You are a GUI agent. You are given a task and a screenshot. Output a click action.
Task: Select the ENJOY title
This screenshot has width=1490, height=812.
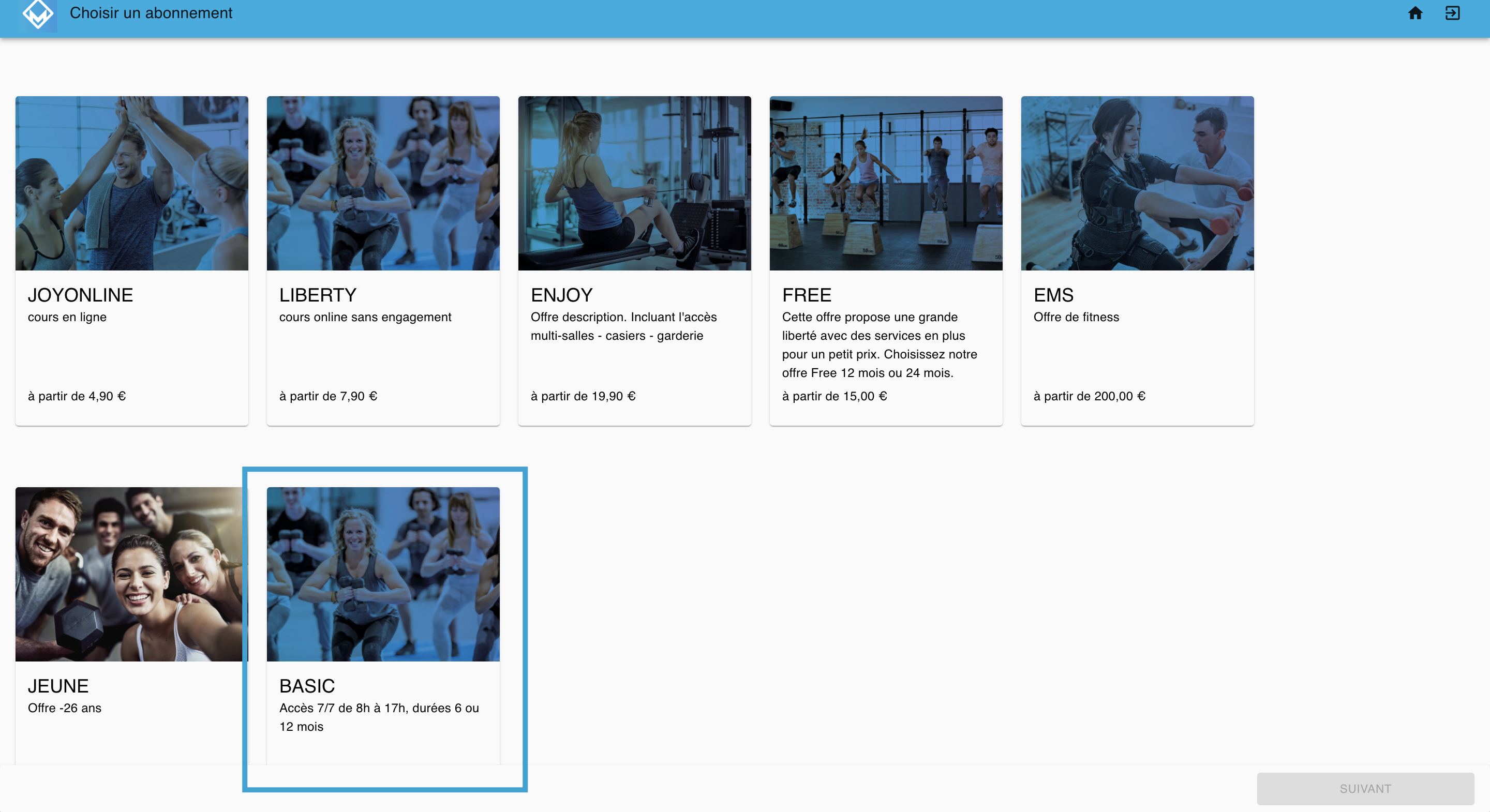tap(562, 295)
